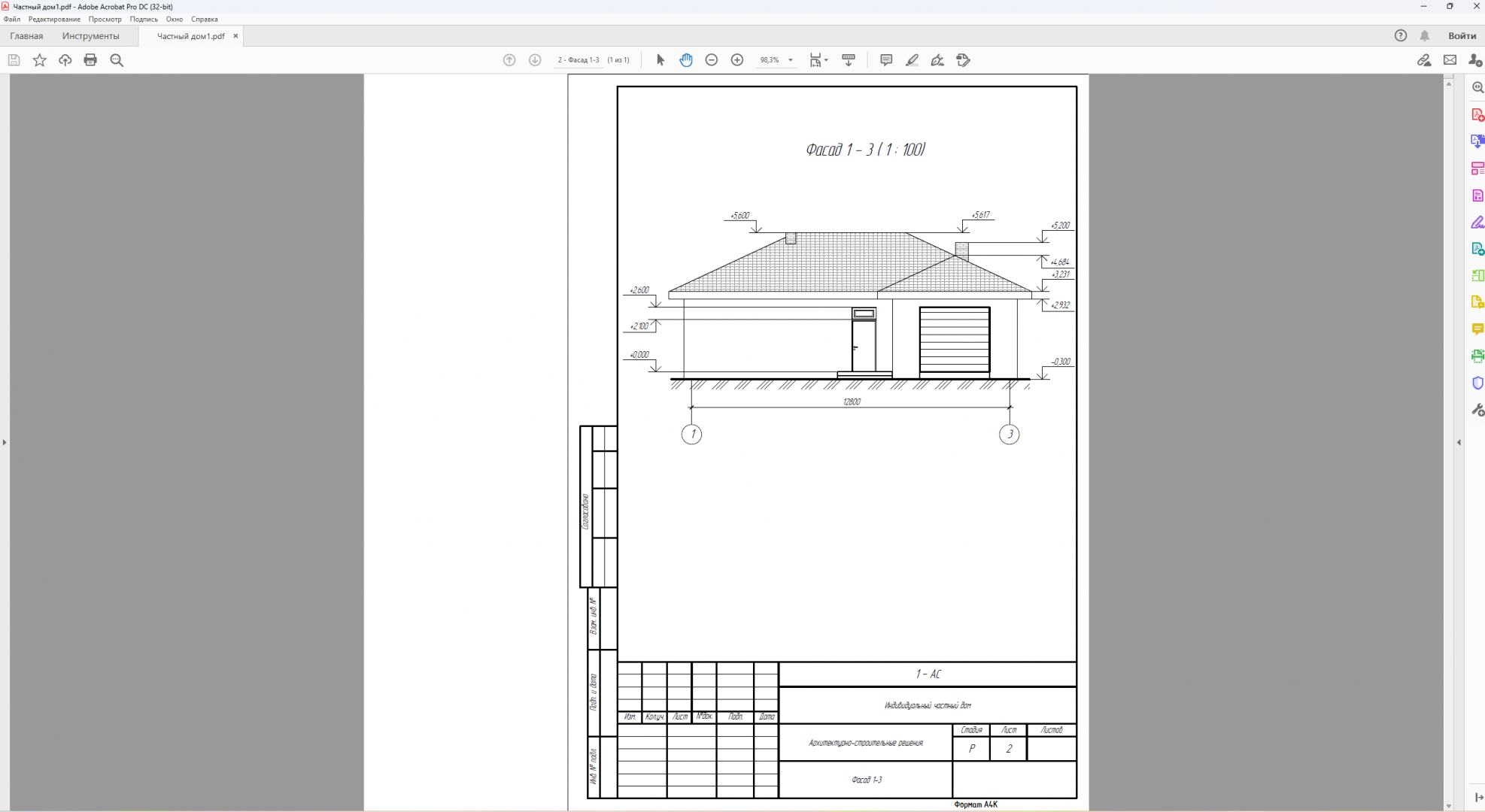Zoom in with the plus icon
The image size is (1485, 812).
click(737, 60)
